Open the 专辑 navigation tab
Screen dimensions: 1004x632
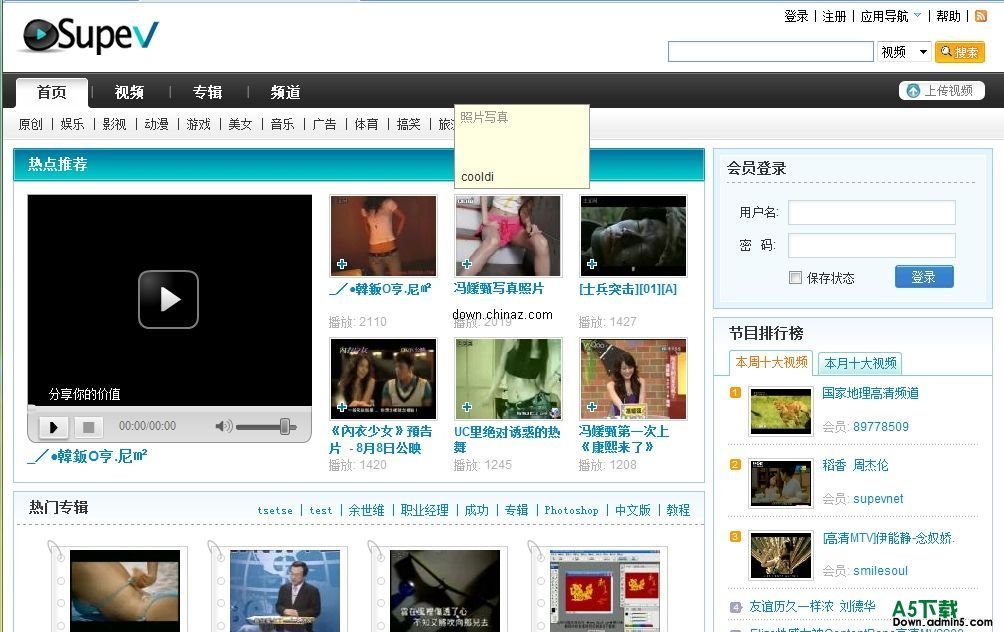point(208,92)
